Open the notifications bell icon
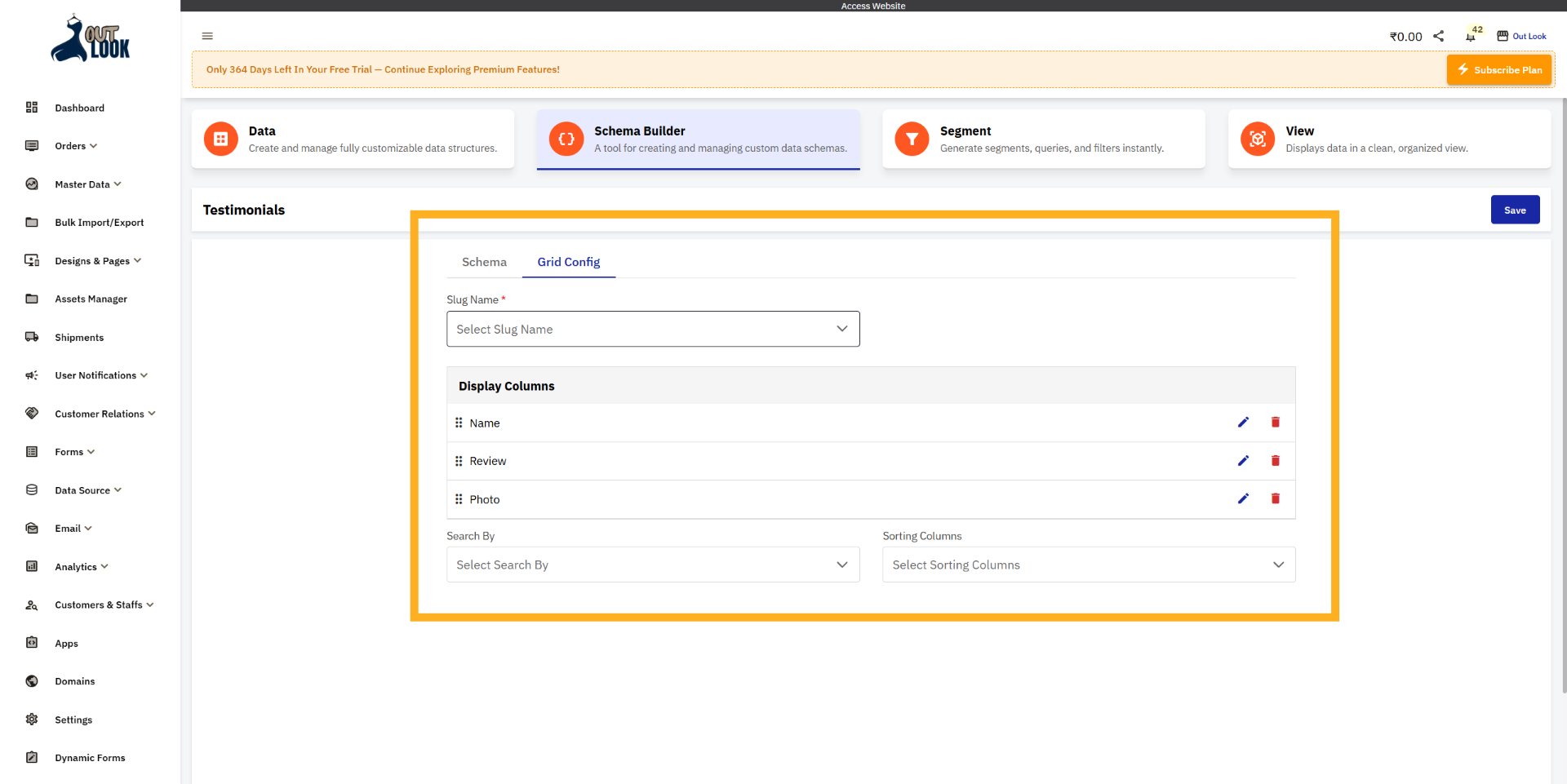This screenshot has width=1567, height=784. coord(1470,37)
